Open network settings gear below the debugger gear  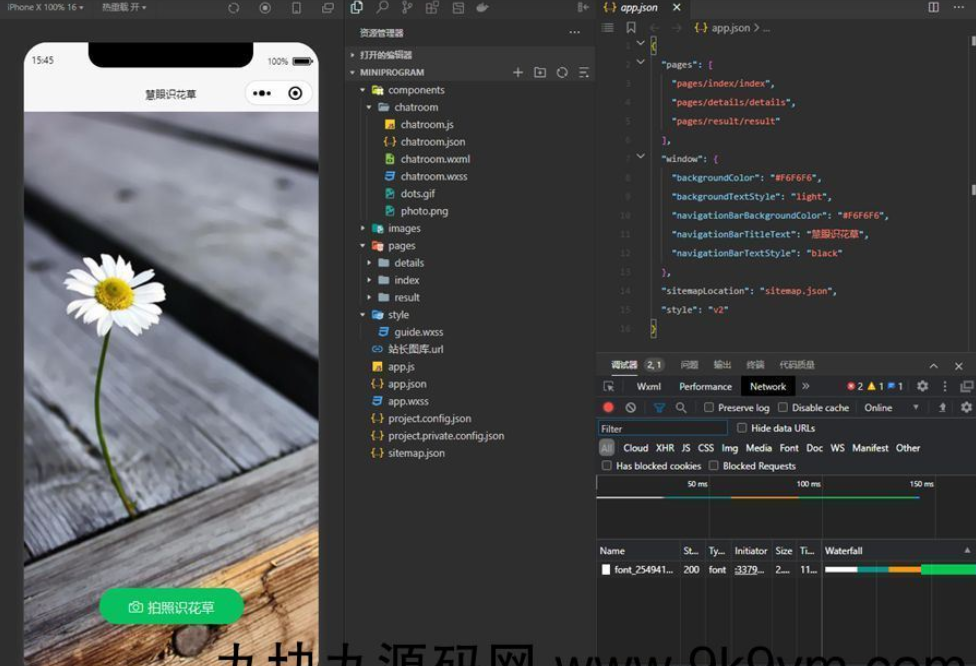[x=966, y=408]
